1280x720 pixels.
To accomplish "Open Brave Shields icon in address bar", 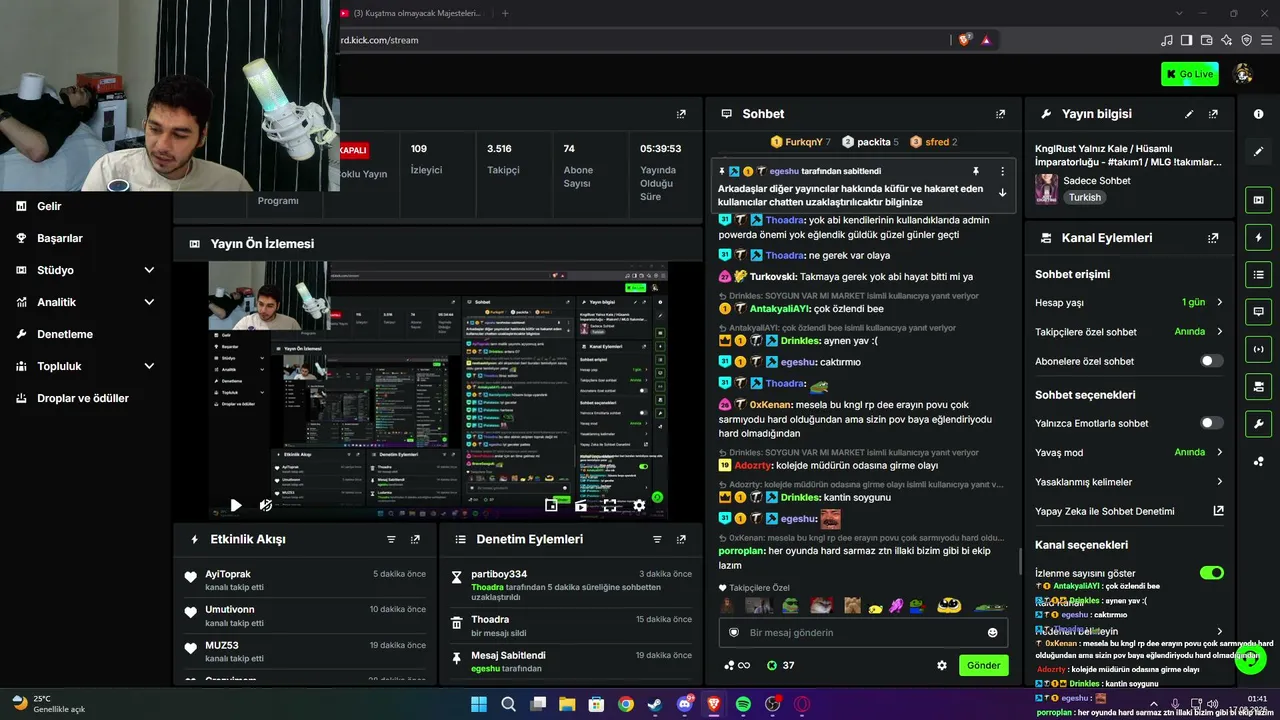I will 964,40.
